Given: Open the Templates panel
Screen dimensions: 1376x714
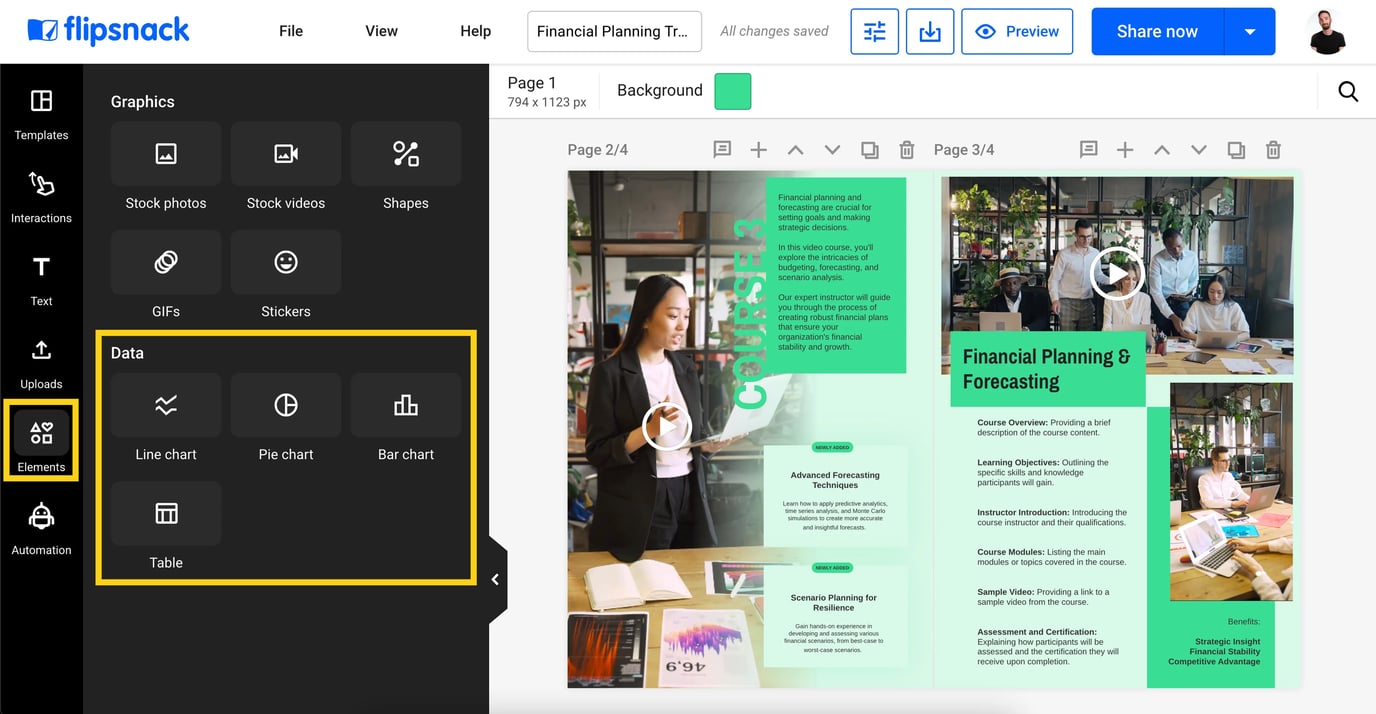Looking at the screenshot, I should pyautogui.click(x=41, y=113).
